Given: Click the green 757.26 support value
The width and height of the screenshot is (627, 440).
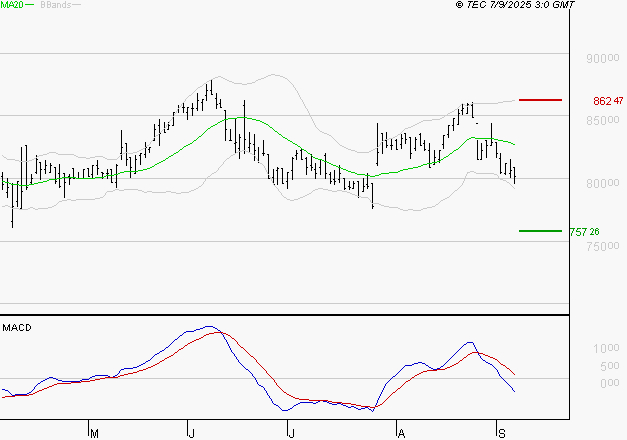Looking at the screenshot, I should click(585, 232).
